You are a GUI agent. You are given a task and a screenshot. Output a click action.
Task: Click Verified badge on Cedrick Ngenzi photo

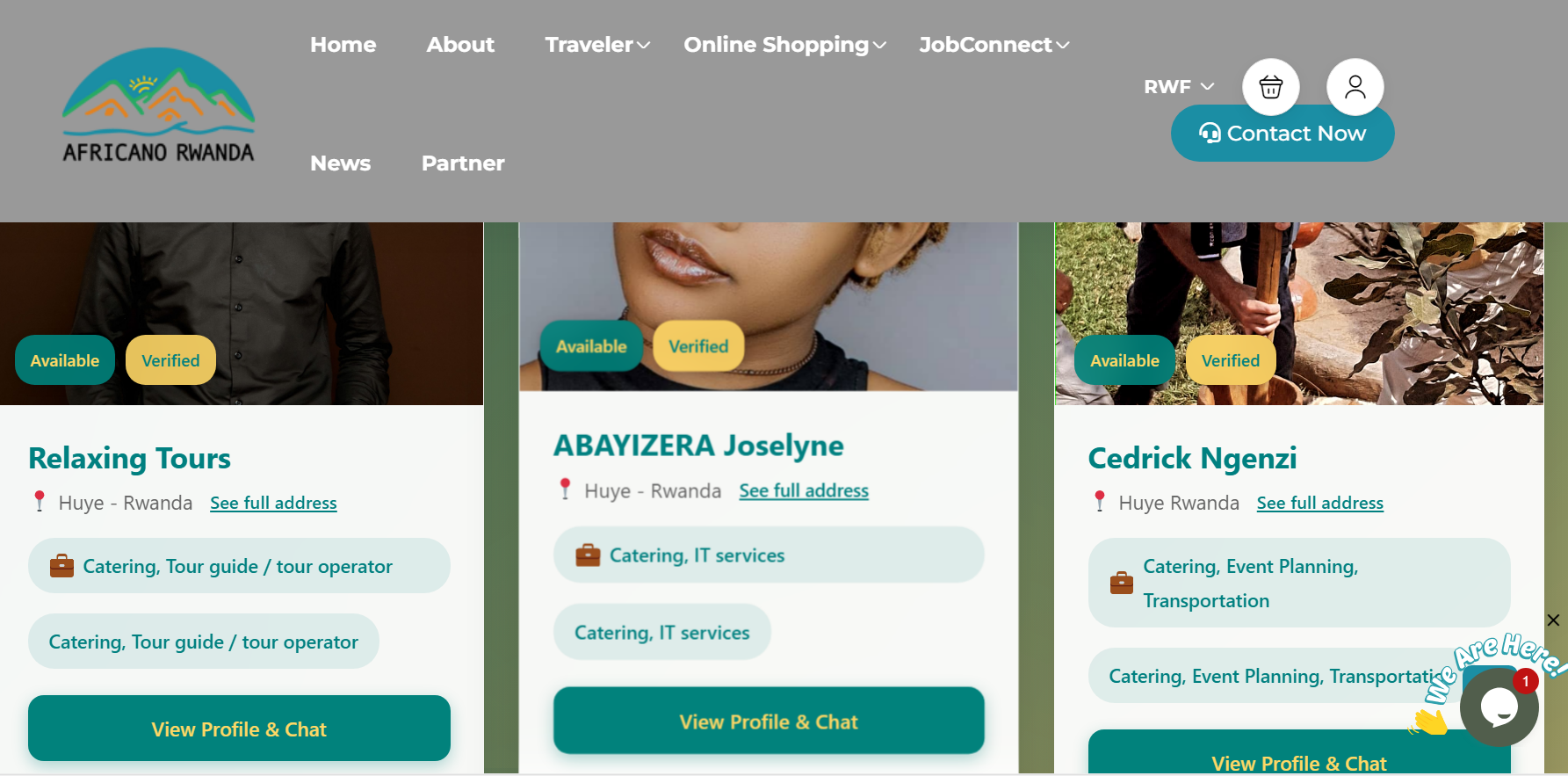point(1231,360)
